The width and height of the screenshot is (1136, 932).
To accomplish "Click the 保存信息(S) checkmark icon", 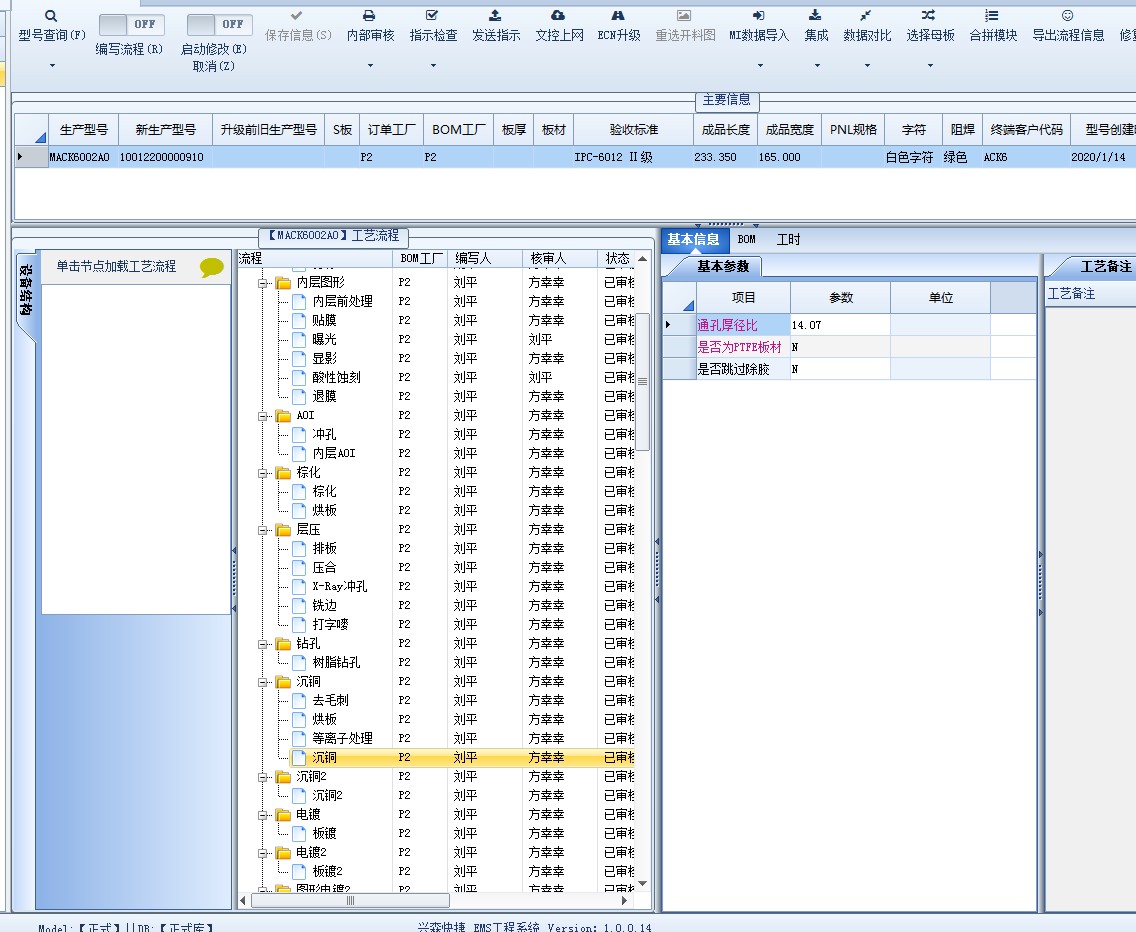I will tap(296, 15).
